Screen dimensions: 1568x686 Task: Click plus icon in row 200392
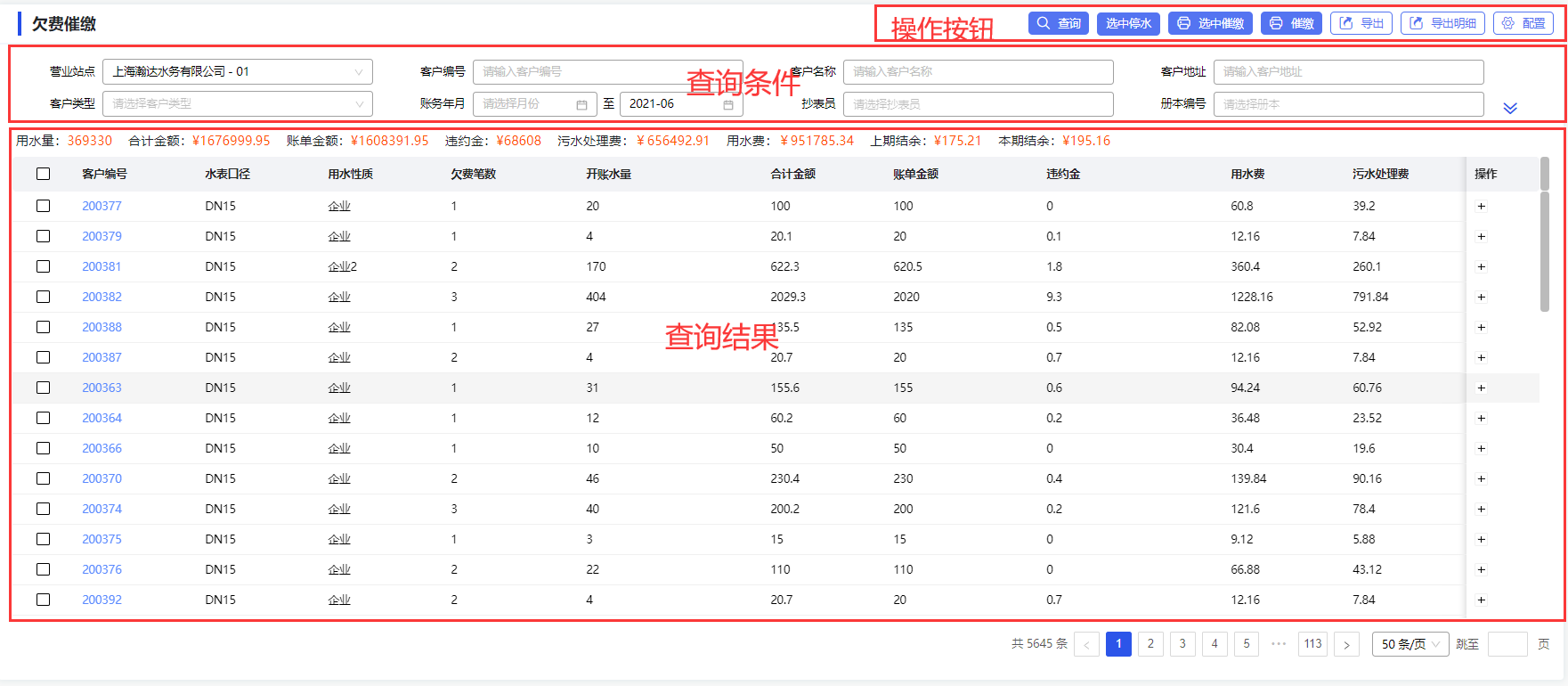click(x=1482, y=600)
